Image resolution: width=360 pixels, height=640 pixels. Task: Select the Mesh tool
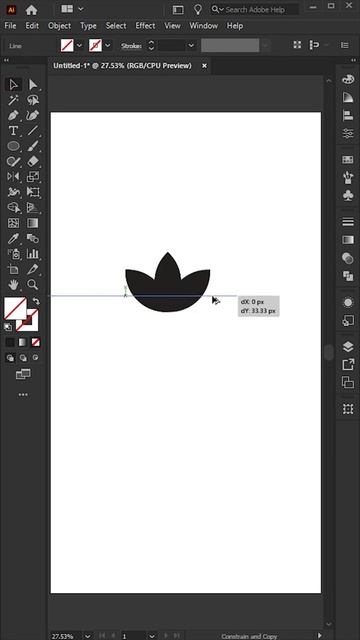click(13, 223)
